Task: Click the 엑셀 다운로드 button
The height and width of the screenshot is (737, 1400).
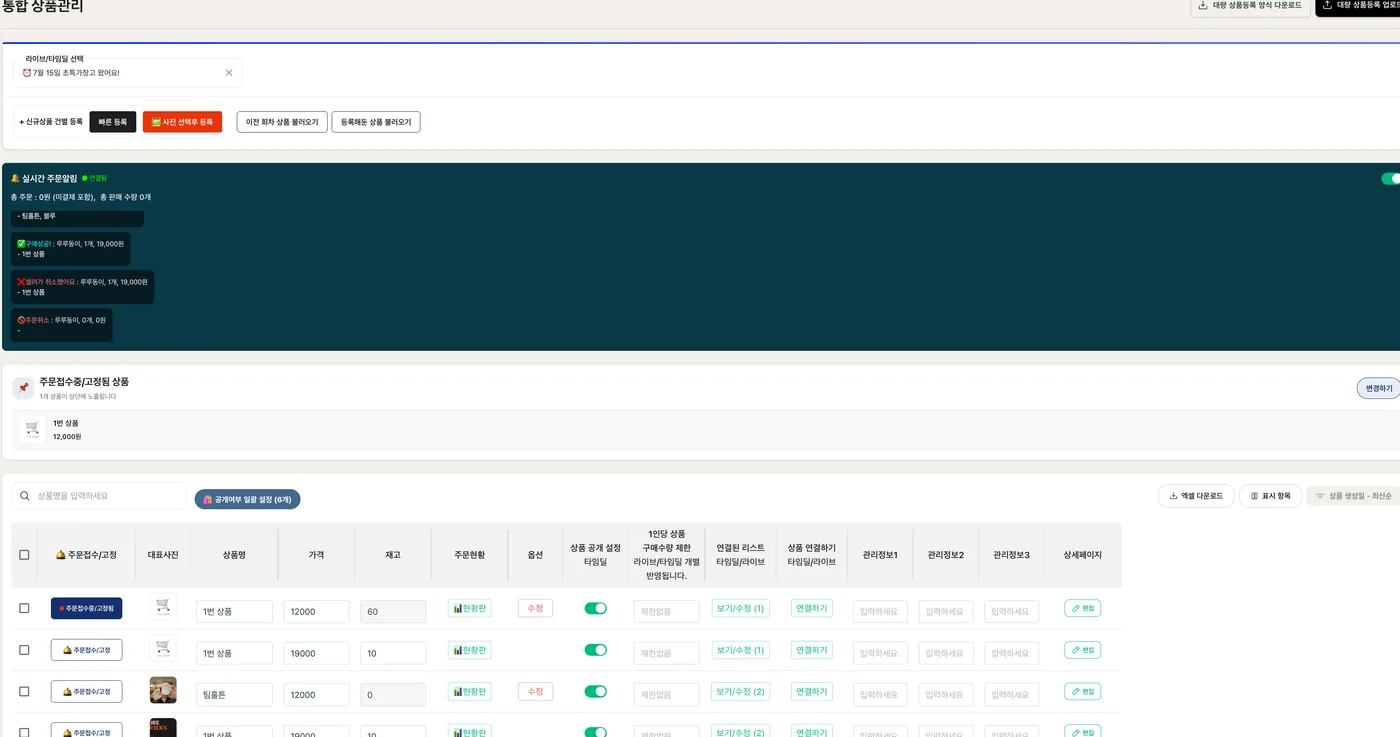Action: point(1196,496)
